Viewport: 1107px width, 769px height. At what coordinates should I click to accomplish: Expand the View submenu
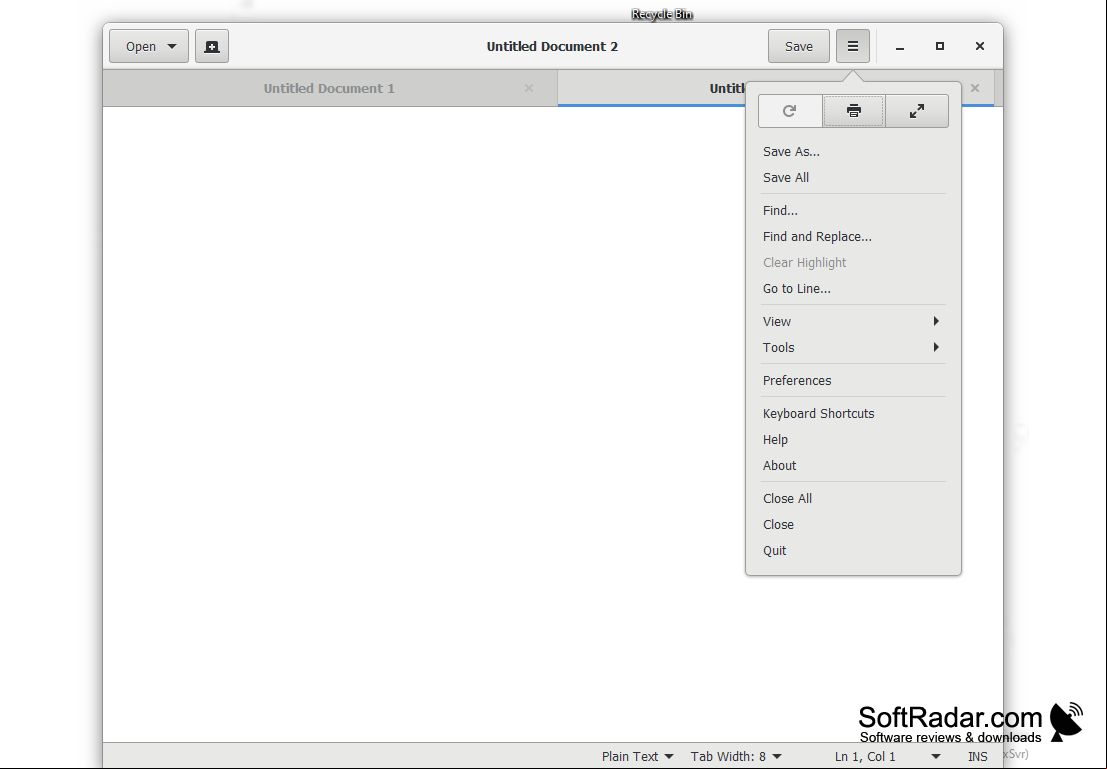854,321
